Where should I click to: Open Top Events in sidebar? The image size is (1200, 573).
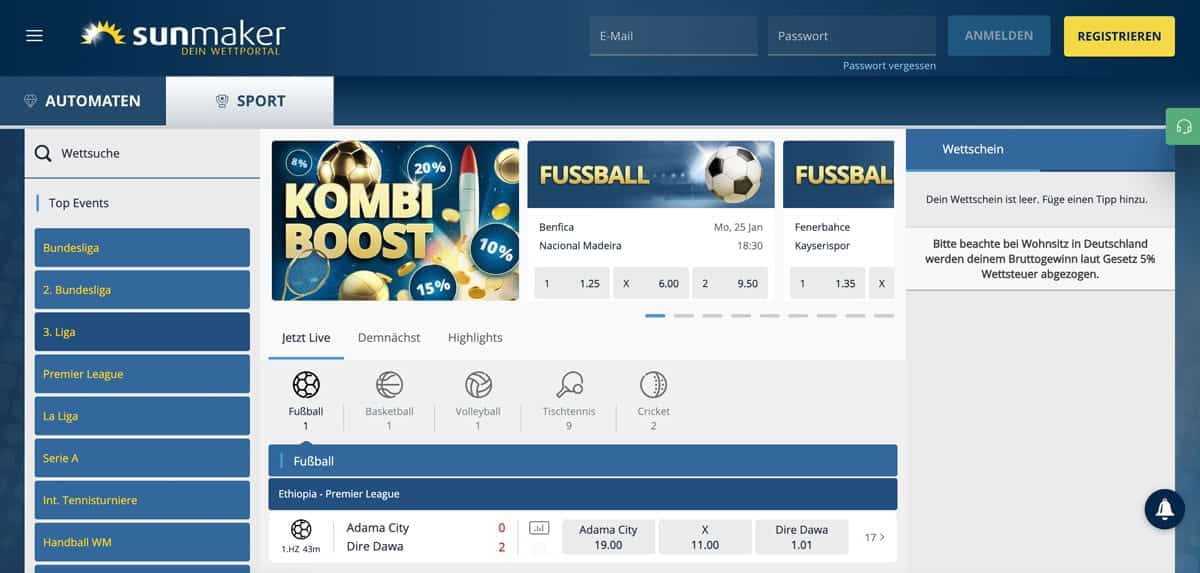coord(79,203)
